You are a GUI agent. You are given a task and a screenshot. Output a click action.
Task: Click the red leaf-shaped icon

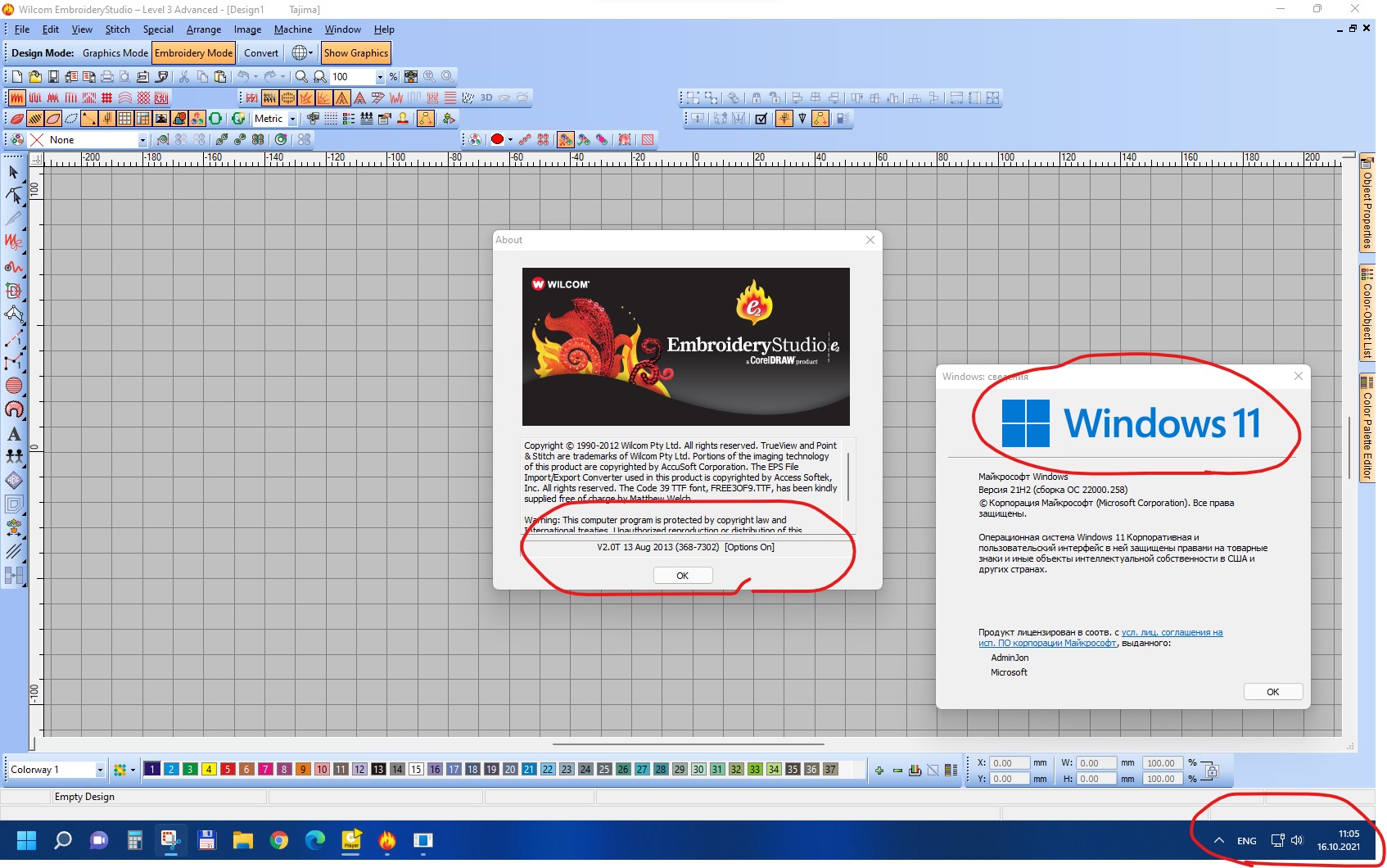(17, 119)
